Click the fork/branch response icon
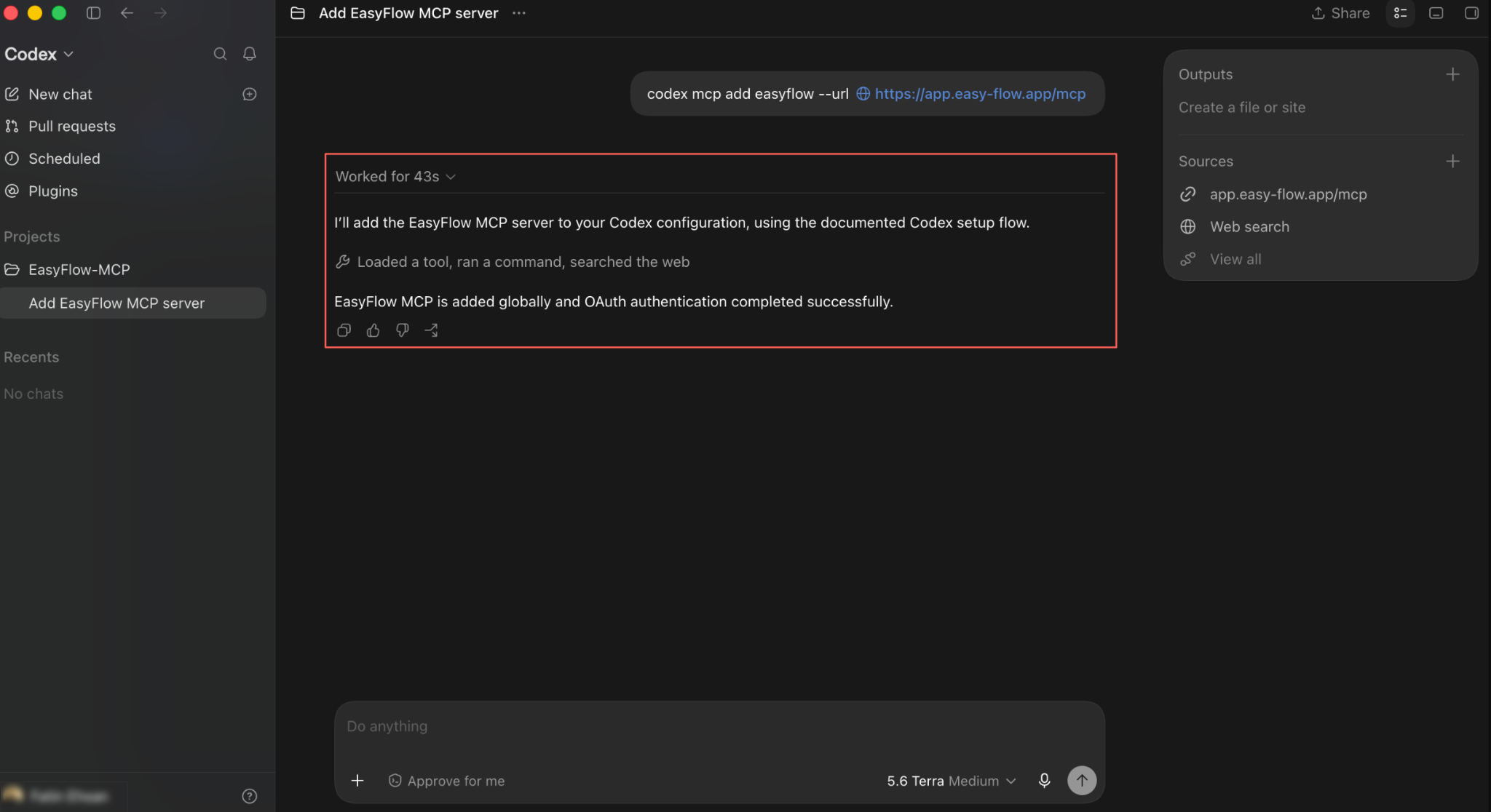Image resolution: width=1491 pixels, height=812 pixels. (431, 330)
